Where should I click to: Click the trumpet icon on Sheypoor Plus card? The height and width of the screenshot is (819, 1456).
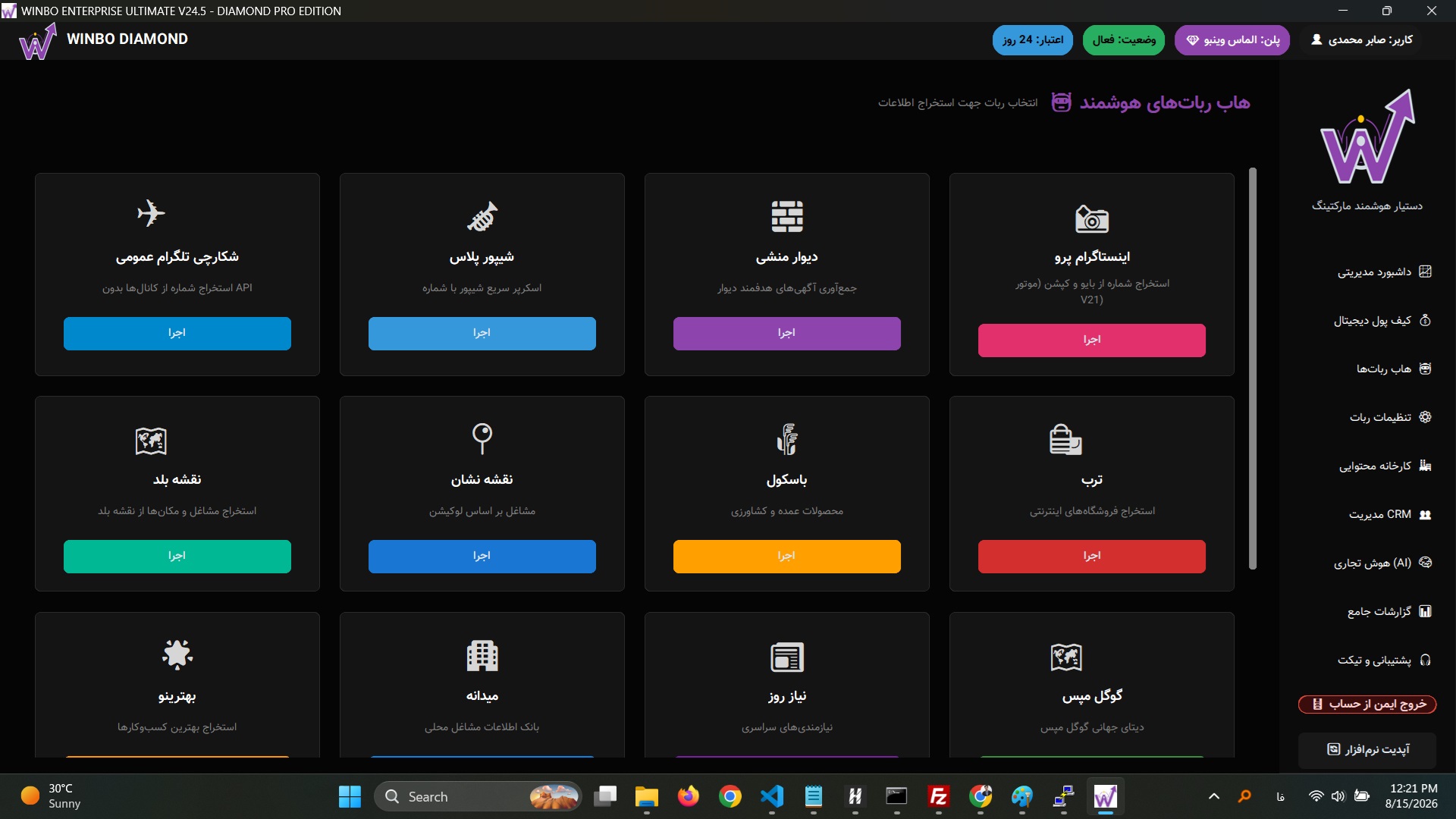coord(482,216)
